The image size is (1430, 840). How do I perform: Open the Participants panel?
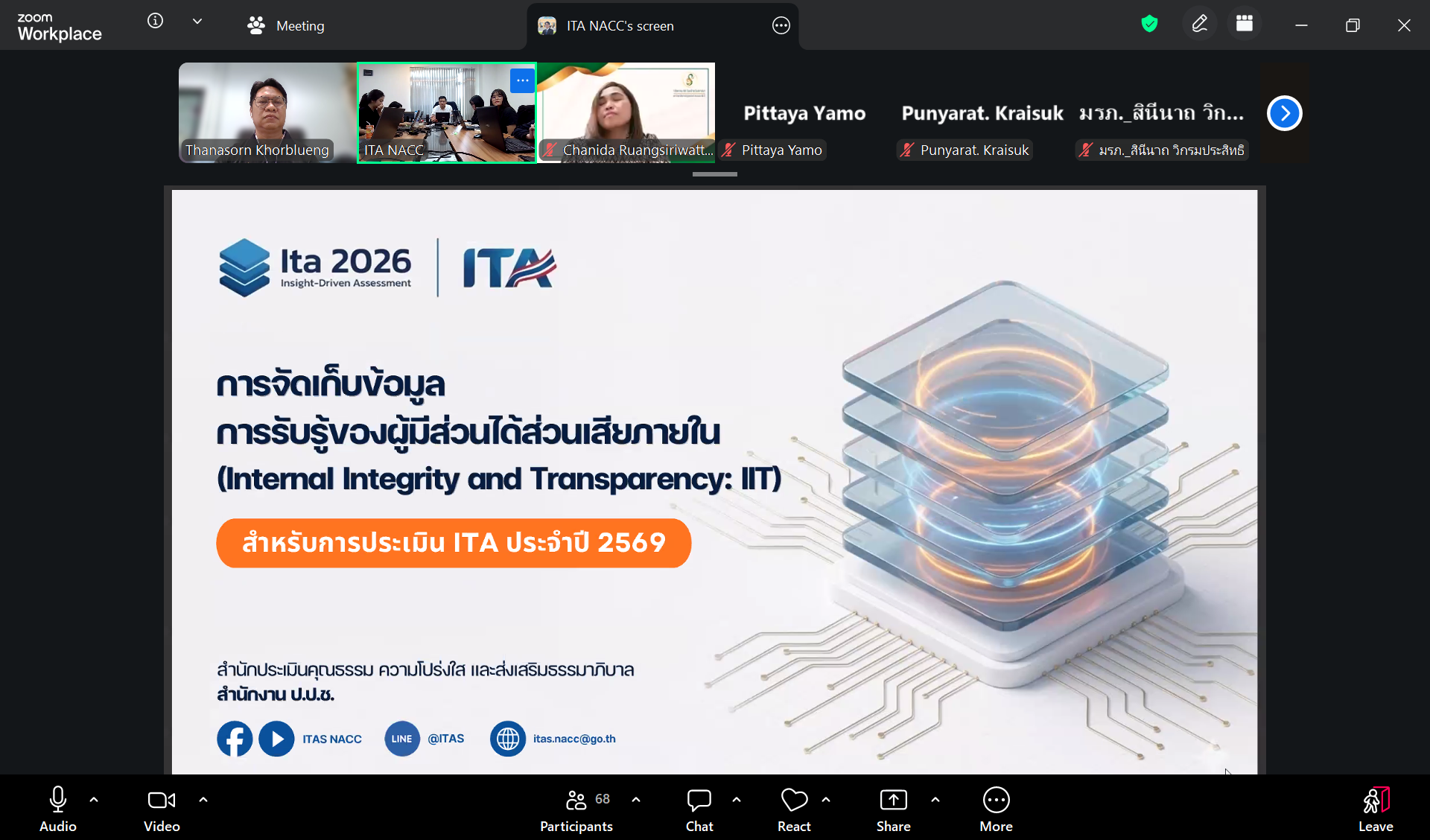[x=576, y=809]
